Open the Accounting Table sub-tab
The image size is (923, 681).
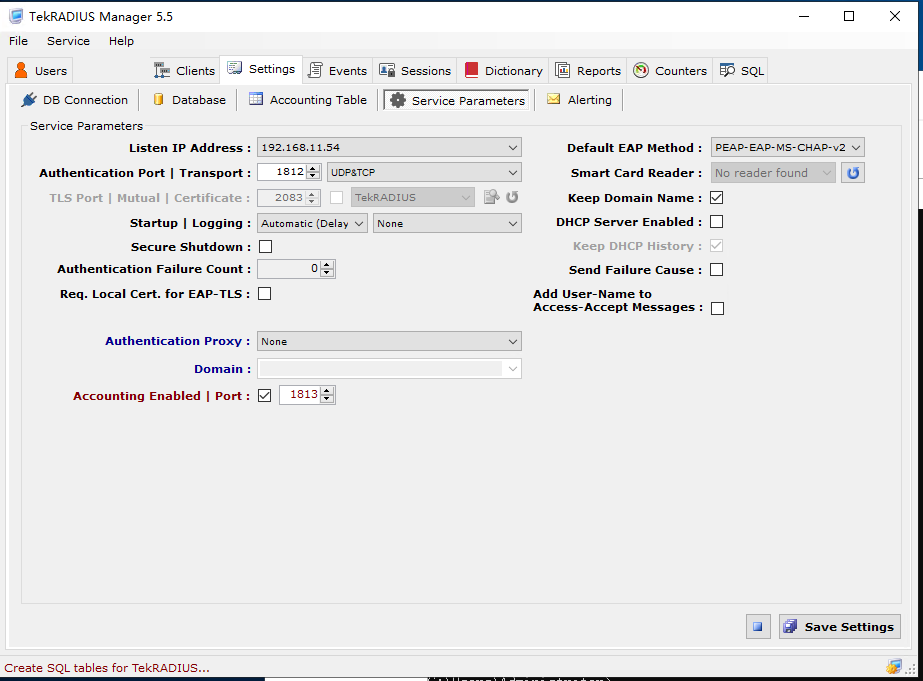(x=307, y=100)
